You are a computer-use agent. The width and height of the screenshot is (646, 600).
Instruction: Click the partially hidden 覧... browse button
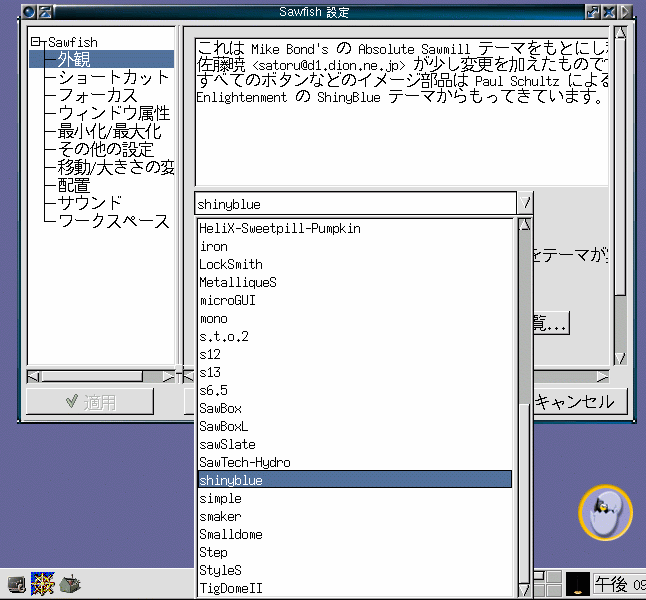pos(551,323)
